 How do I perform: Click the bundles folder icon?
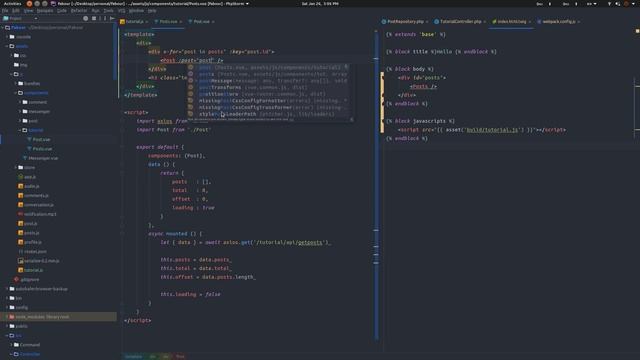(x=20, y=84)
